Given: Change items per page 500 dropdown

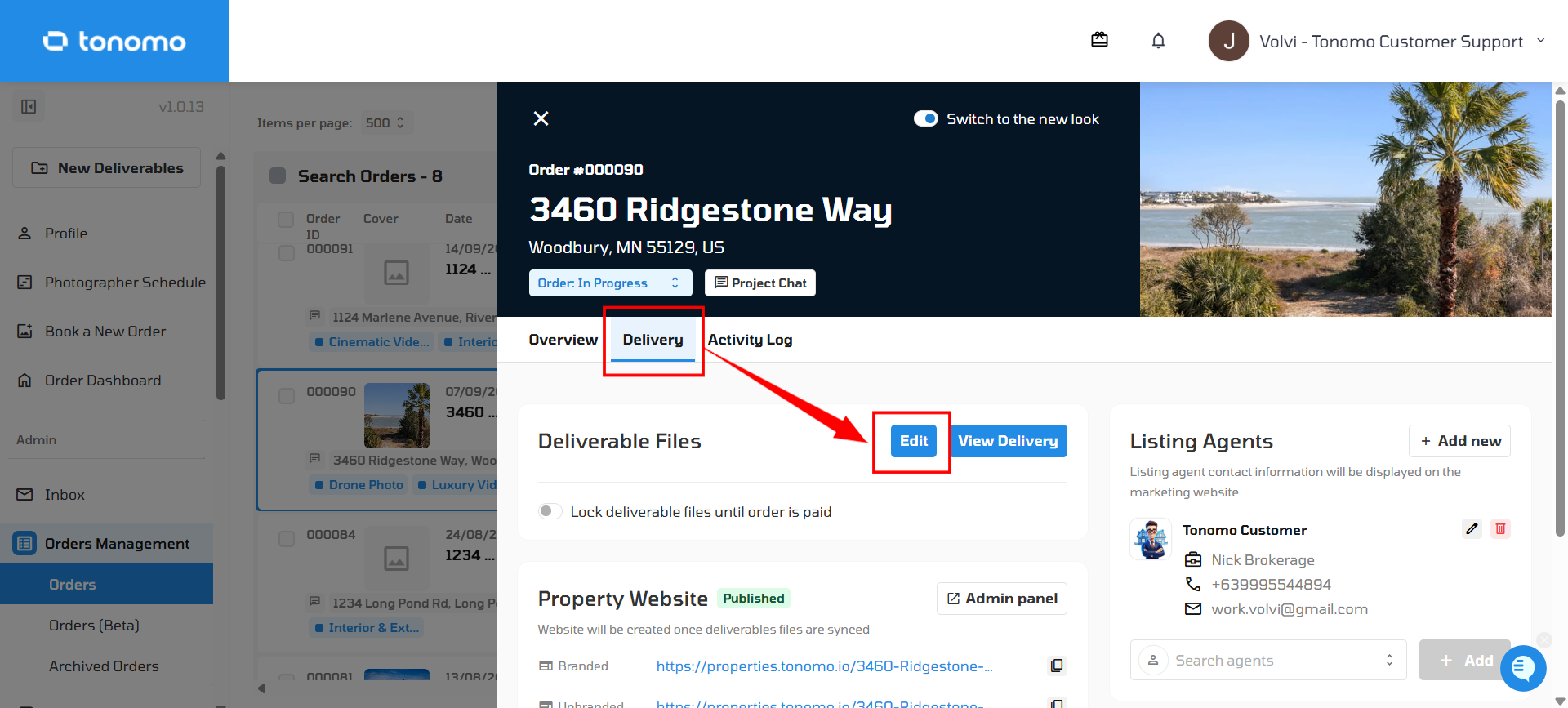Looking at the screenshot, I should (x=386, y=122).
